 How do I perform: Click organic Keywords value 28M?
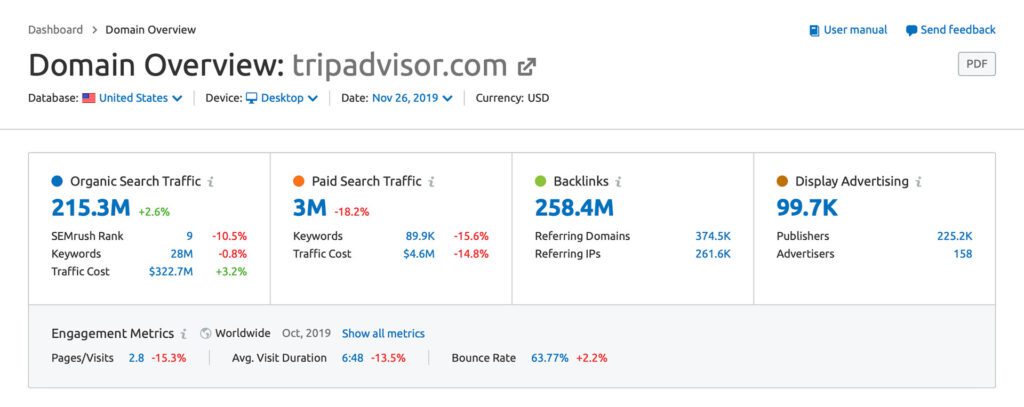pyautogui.click(x=182, y=253)
